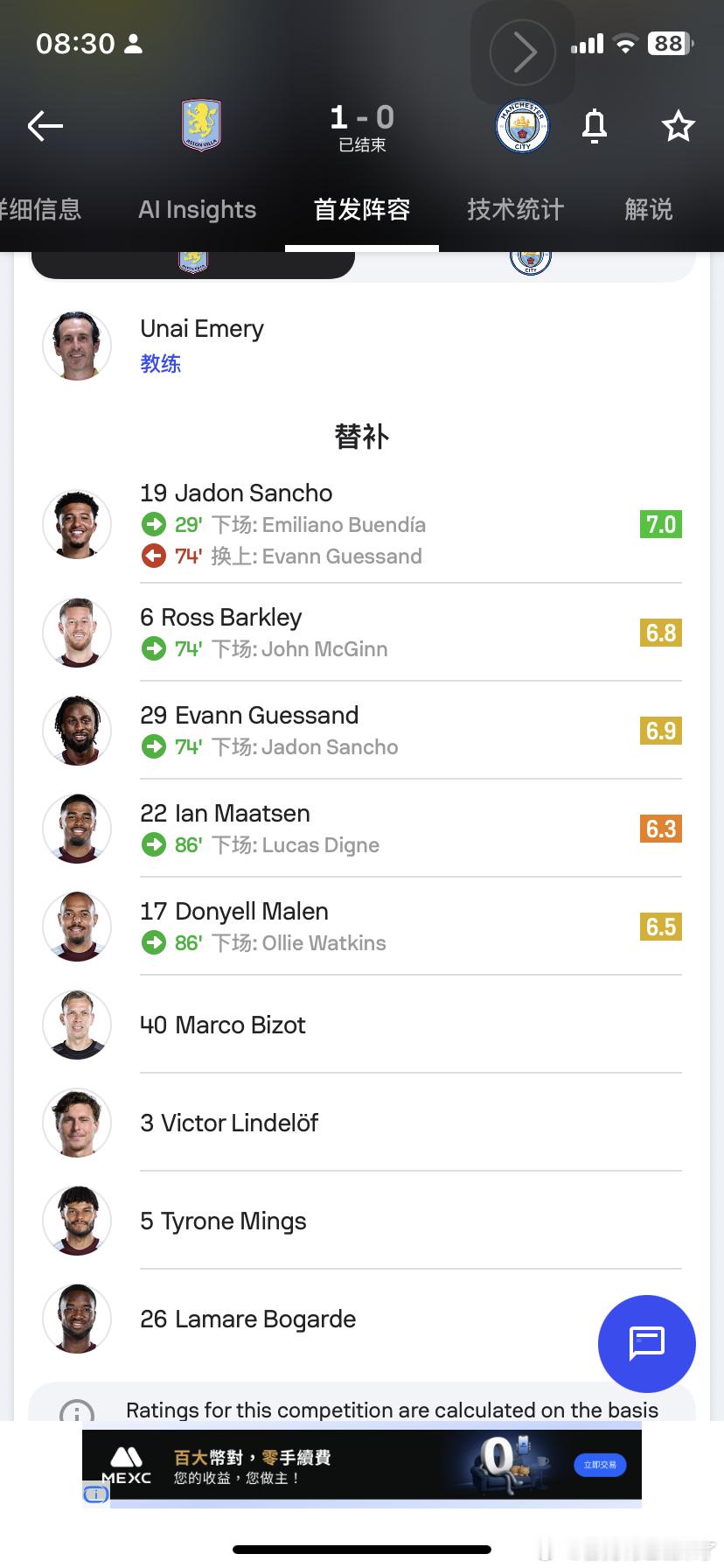Viewport: 724px width, 1568px height.
Task: Open the MEXC ad 立即交易 button
Action: click(x=600, y=1464)
